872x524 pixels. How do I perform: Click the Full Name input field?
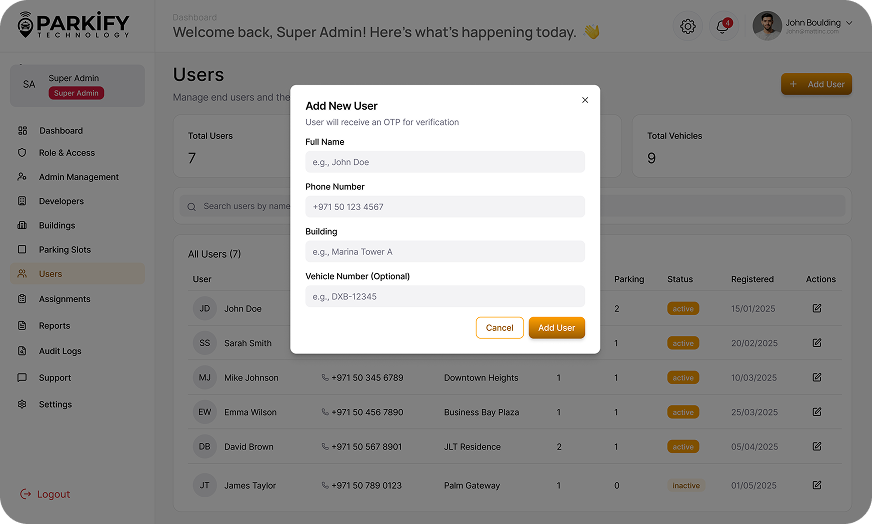coord(445,162)
